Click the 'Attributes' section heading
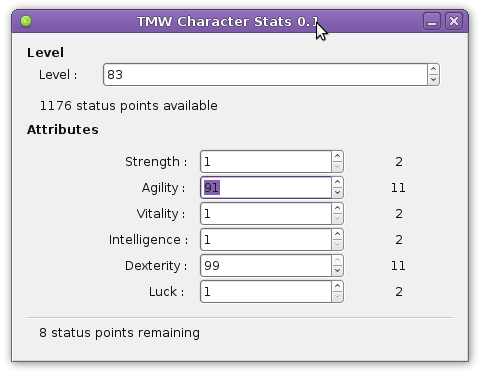This screenshot has width=482, height=375. (x=63, y=130)
